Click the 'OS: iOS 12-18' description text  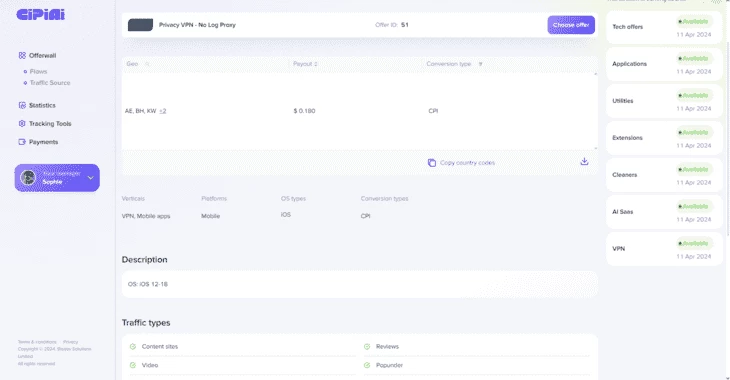pos(148,284)
